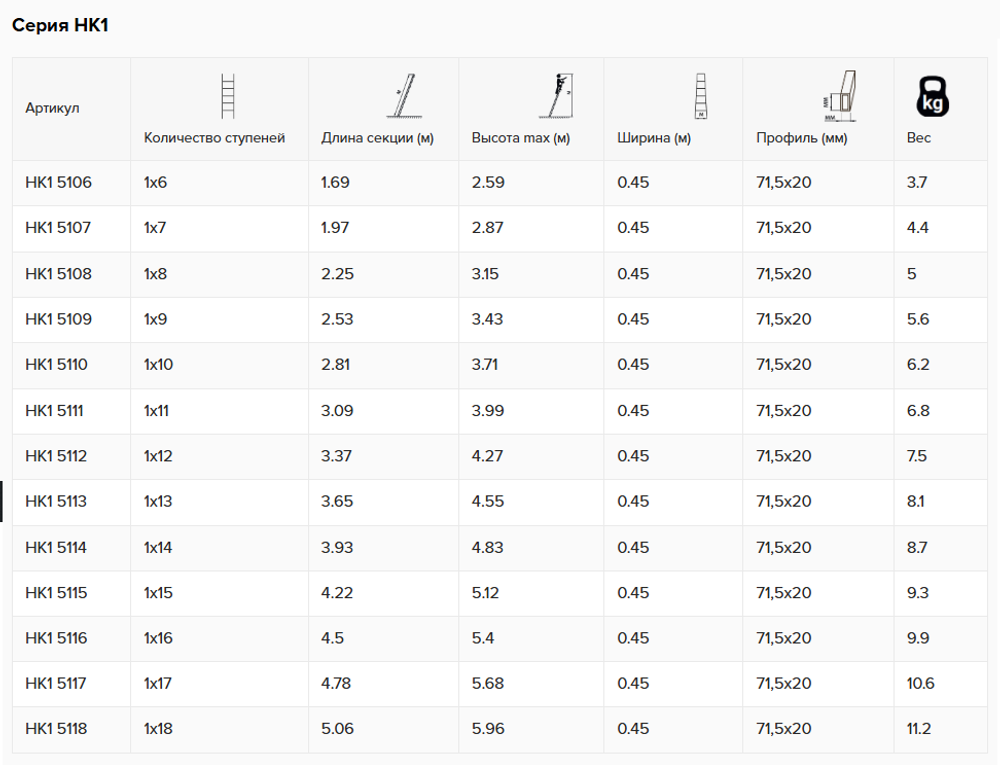Select section length value 4.22
This screenshot has height=765, width=1000.
click(337, 593)
